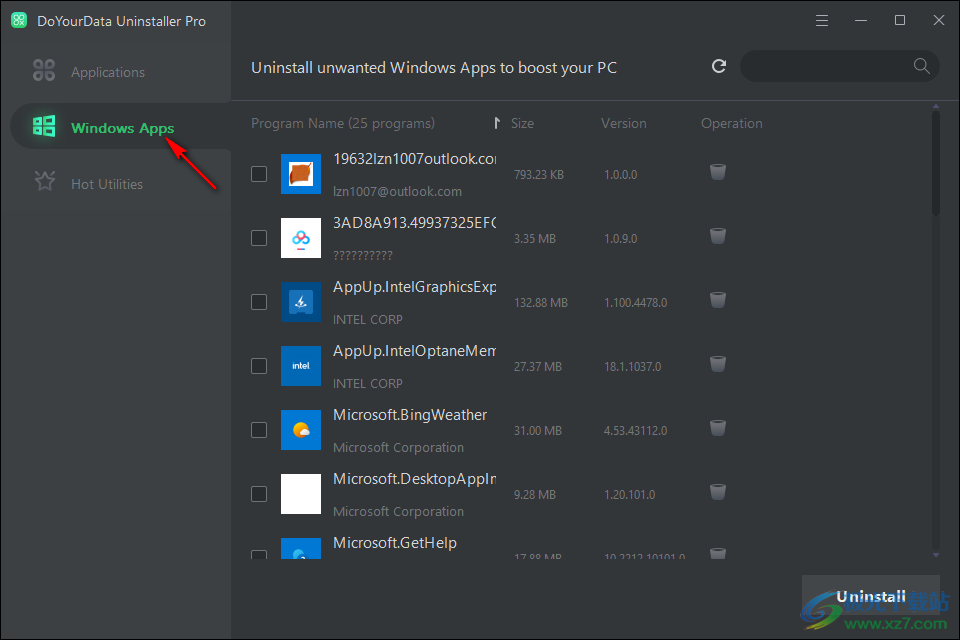960x640 pixels.
Task: Click version 1.20.101.0 cell
Action: pyautogui.click(x=629, y=495)
